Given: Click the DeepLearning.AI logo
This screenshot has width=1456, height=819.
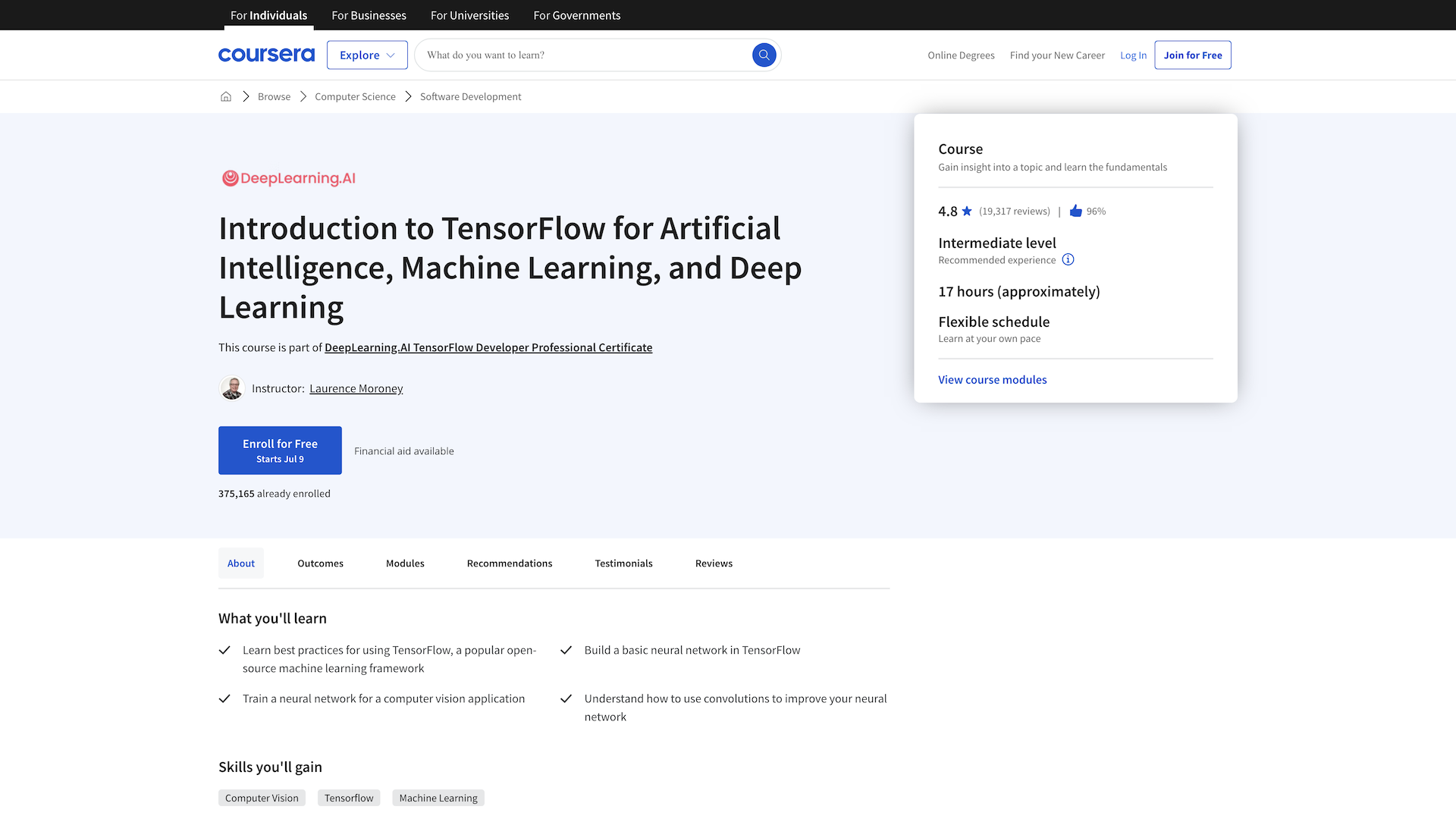Looking at the screenshot, I should click(289, 178).
